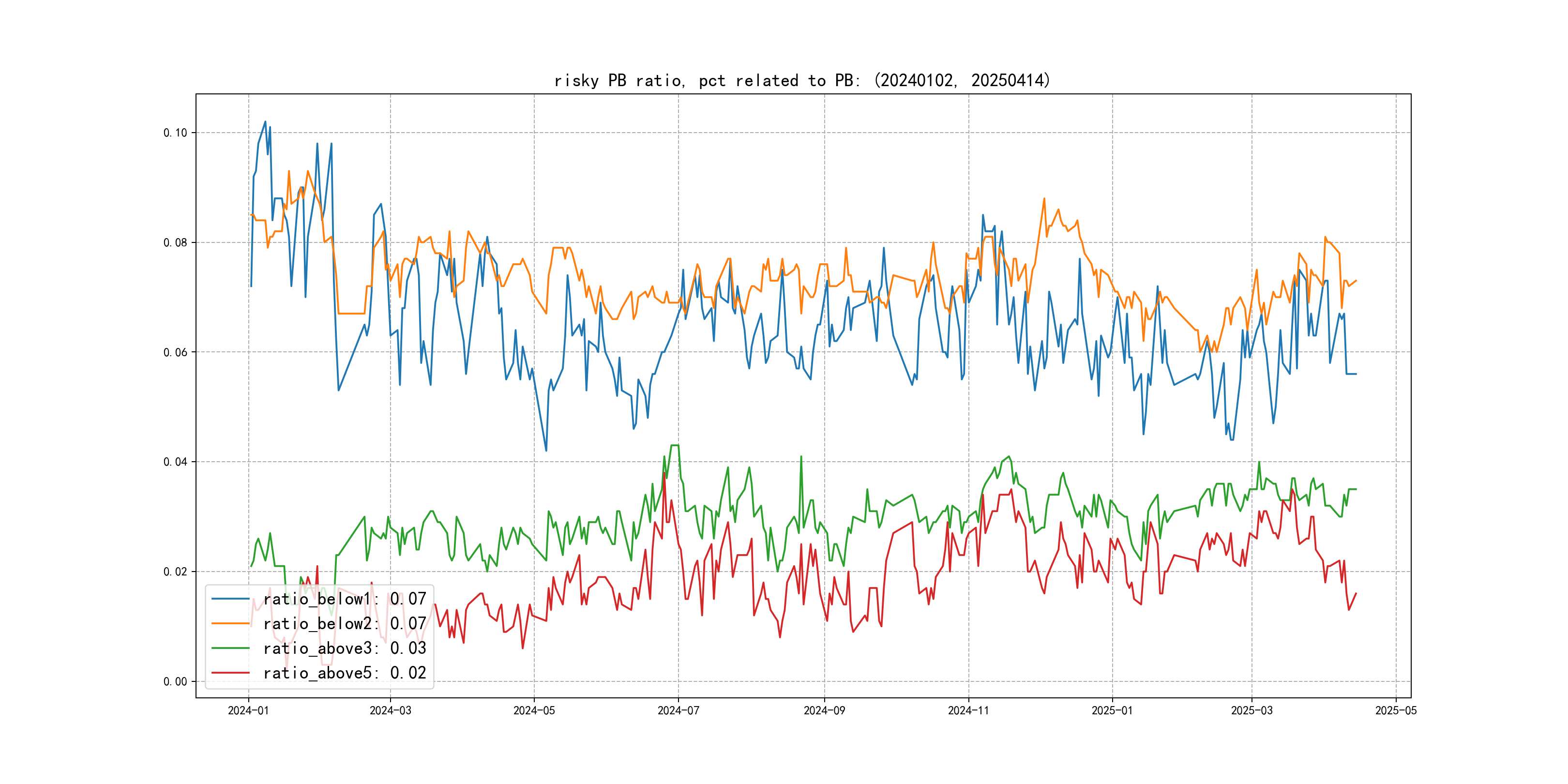Click the 0.04 y-axis tick label
This screenshot has width=1568, height=784.
coord(175,462)
